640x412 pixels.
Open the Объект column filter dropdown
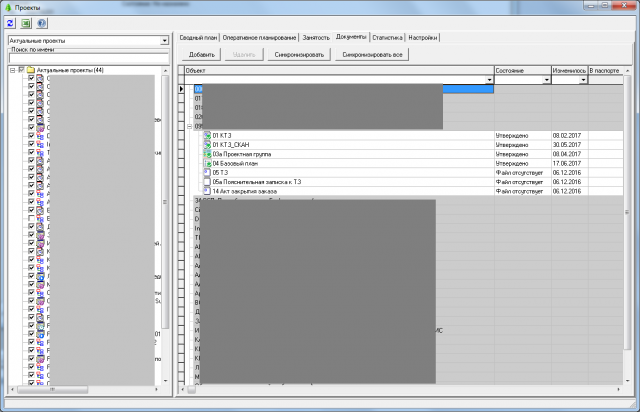click(x=489, y=80)
